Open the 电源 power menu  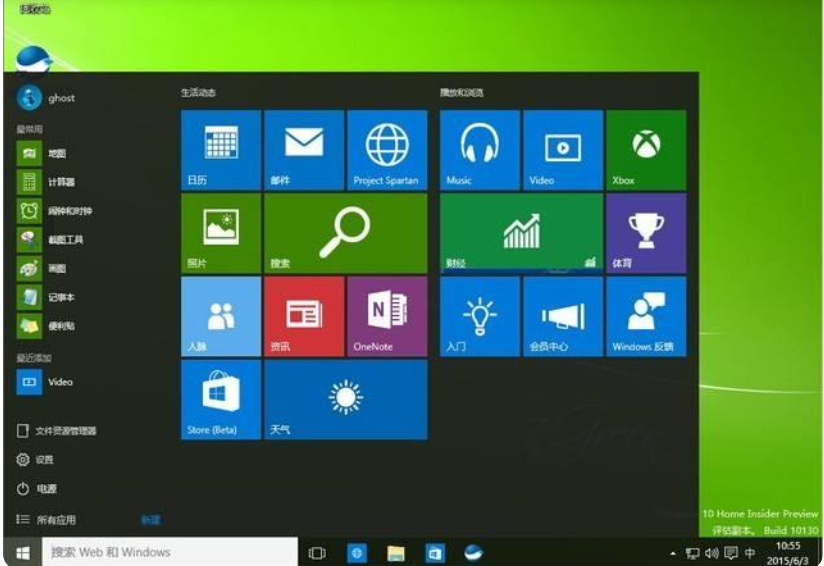[x=36, y=489]
